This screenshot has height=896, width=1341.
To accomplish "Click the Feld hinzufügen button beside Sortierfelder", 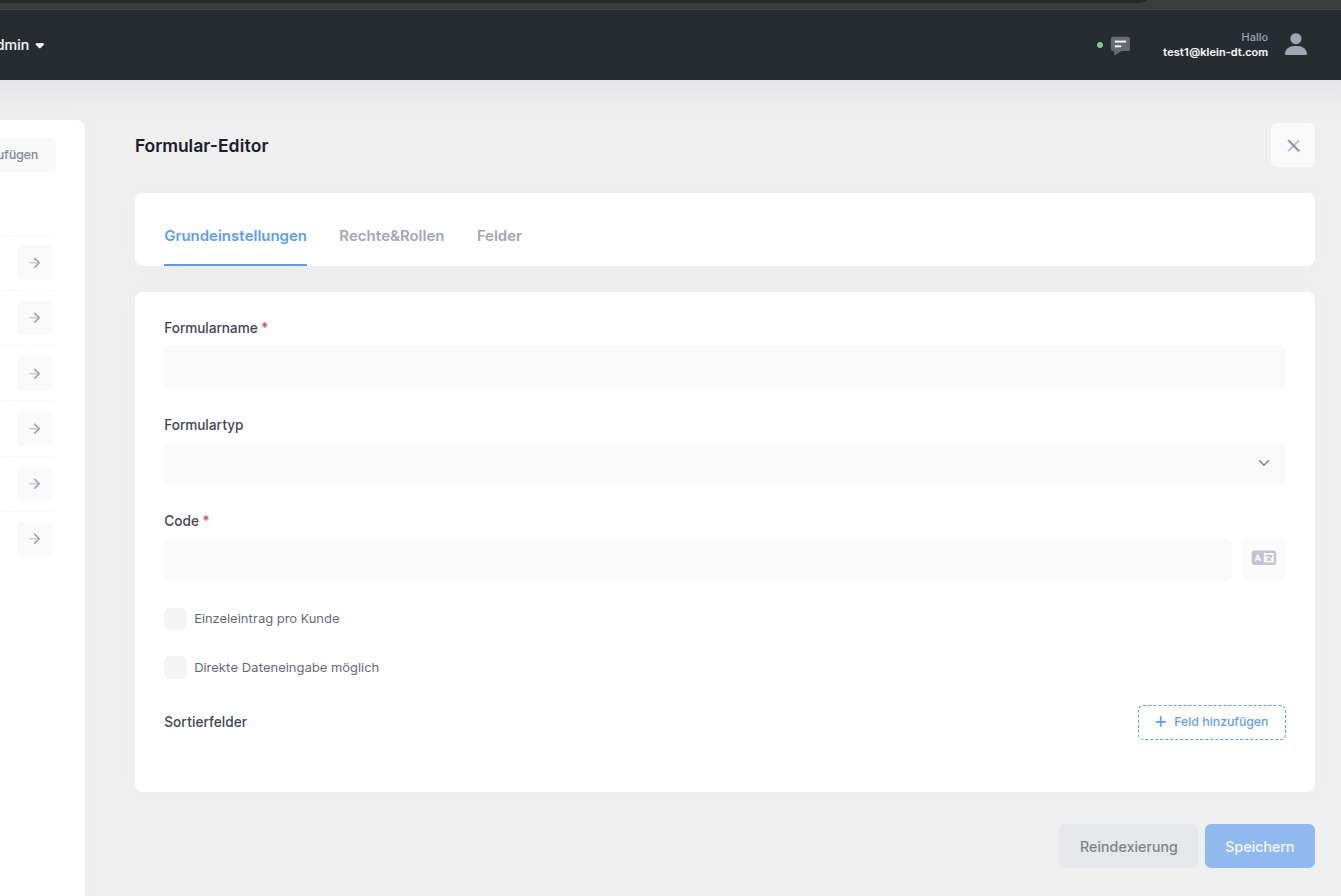I will [1211, 721].
